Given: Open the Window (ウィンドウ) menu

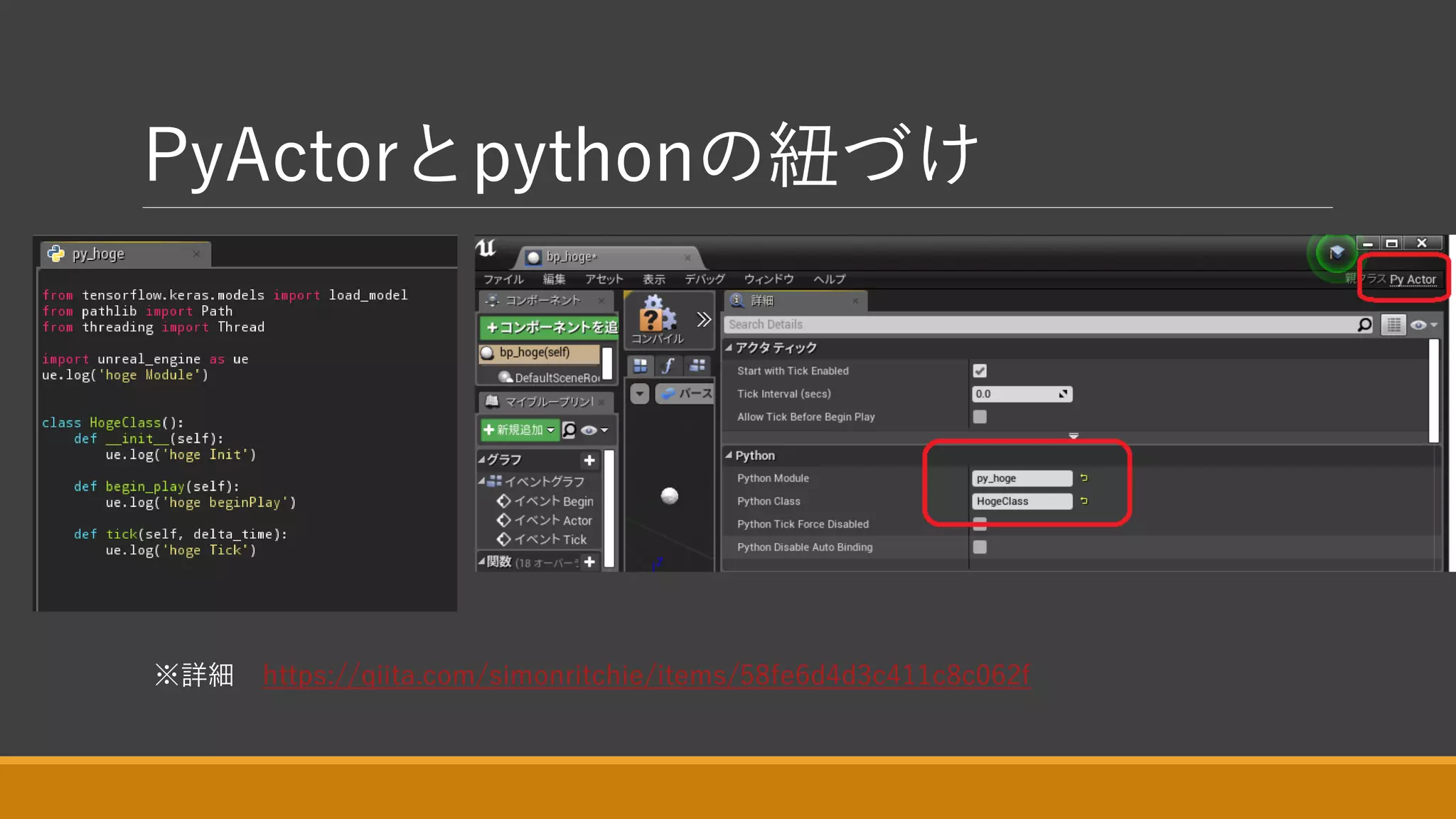Looking at the screenshot, I should [x=769, y=279].
